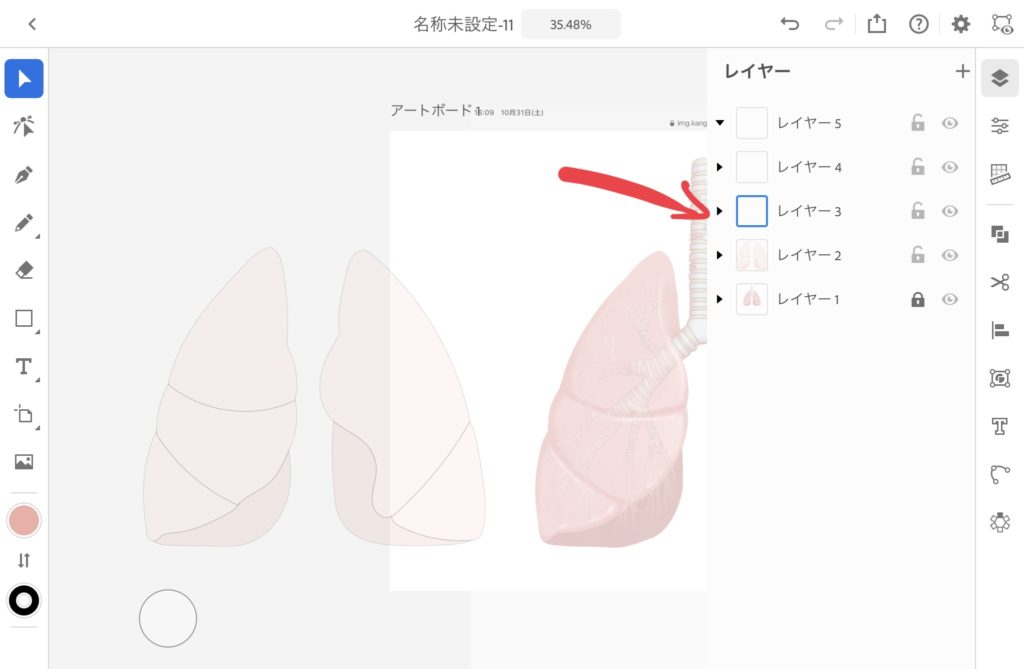1024x669 pixels.
Task: Select the Pen tool
Action: click(x=24, y=174)
